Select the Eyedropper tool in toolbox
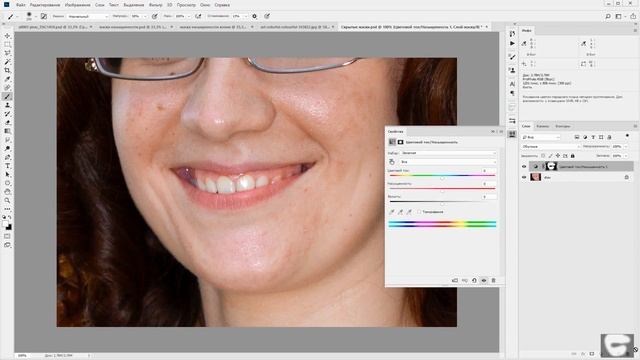640x360 pixels. [7, 79]
